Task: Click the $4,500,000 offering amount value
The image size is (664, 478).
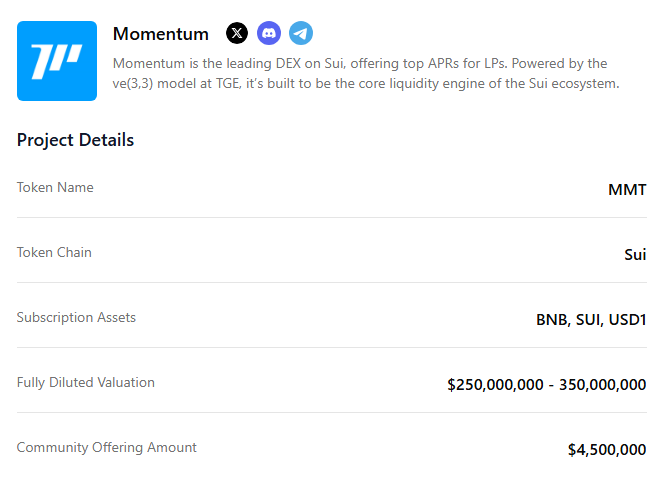Action: pyautogui.click(x=607, y=450)
